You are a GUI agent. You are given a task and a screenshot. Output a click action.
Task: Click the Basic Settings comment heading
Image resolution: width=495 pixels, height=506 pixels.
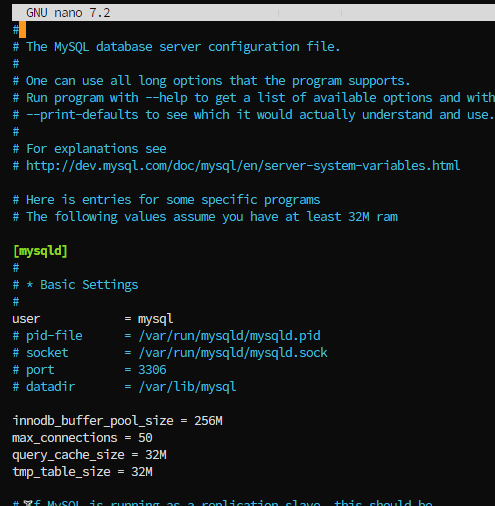click(x=89, y=285)
